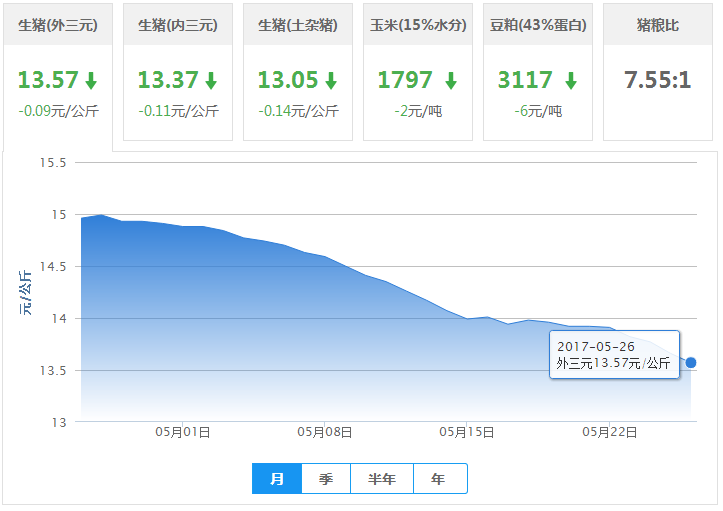Viewport: 723px width, 511px height.
Task: Click the down arrow beside 13.05
Action: click(331, 81)
